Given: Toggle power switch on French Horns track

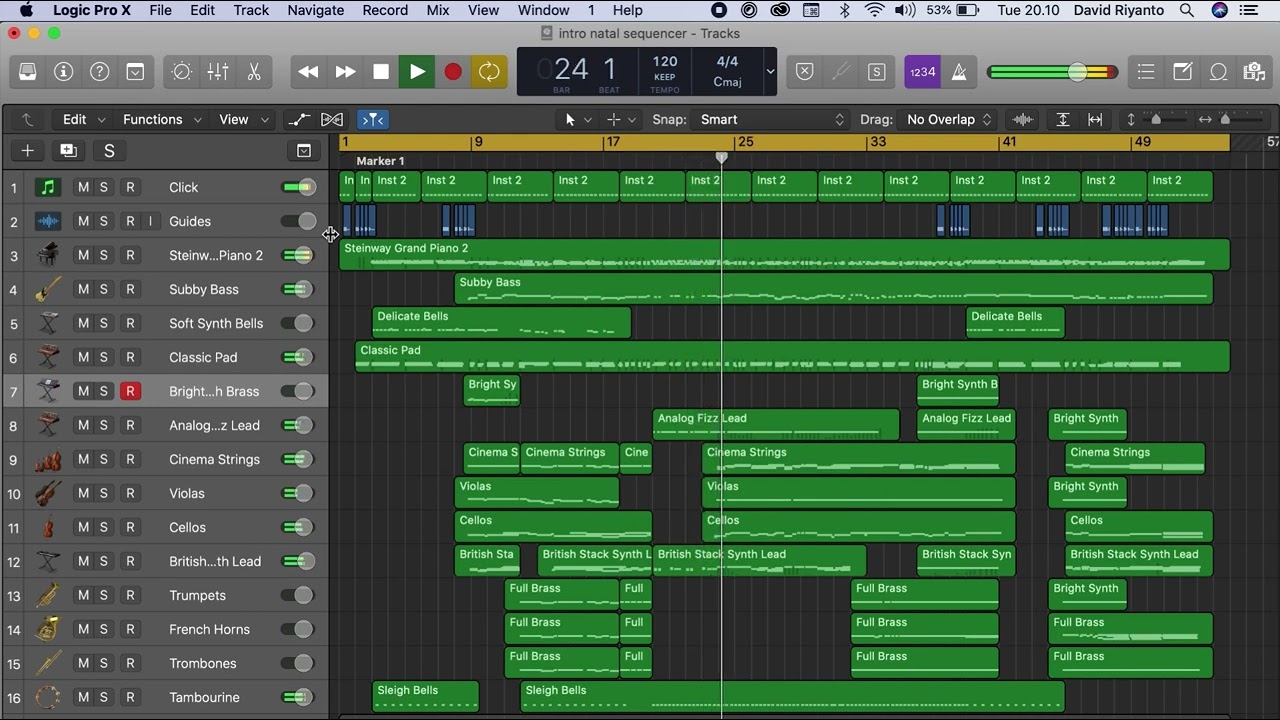Looking at the screenshot, I should tap(298, 629).
